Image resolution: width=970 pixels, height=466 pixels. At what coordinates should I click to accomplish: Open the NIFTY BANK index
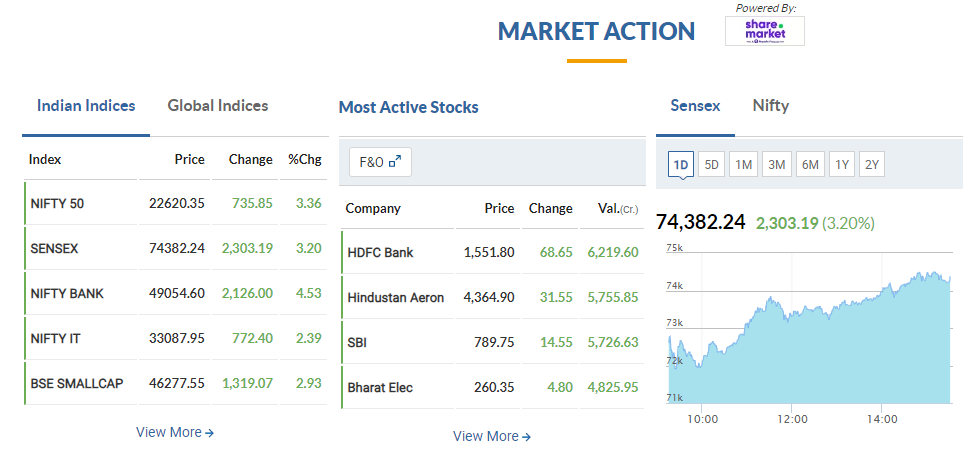click(67, 293)
